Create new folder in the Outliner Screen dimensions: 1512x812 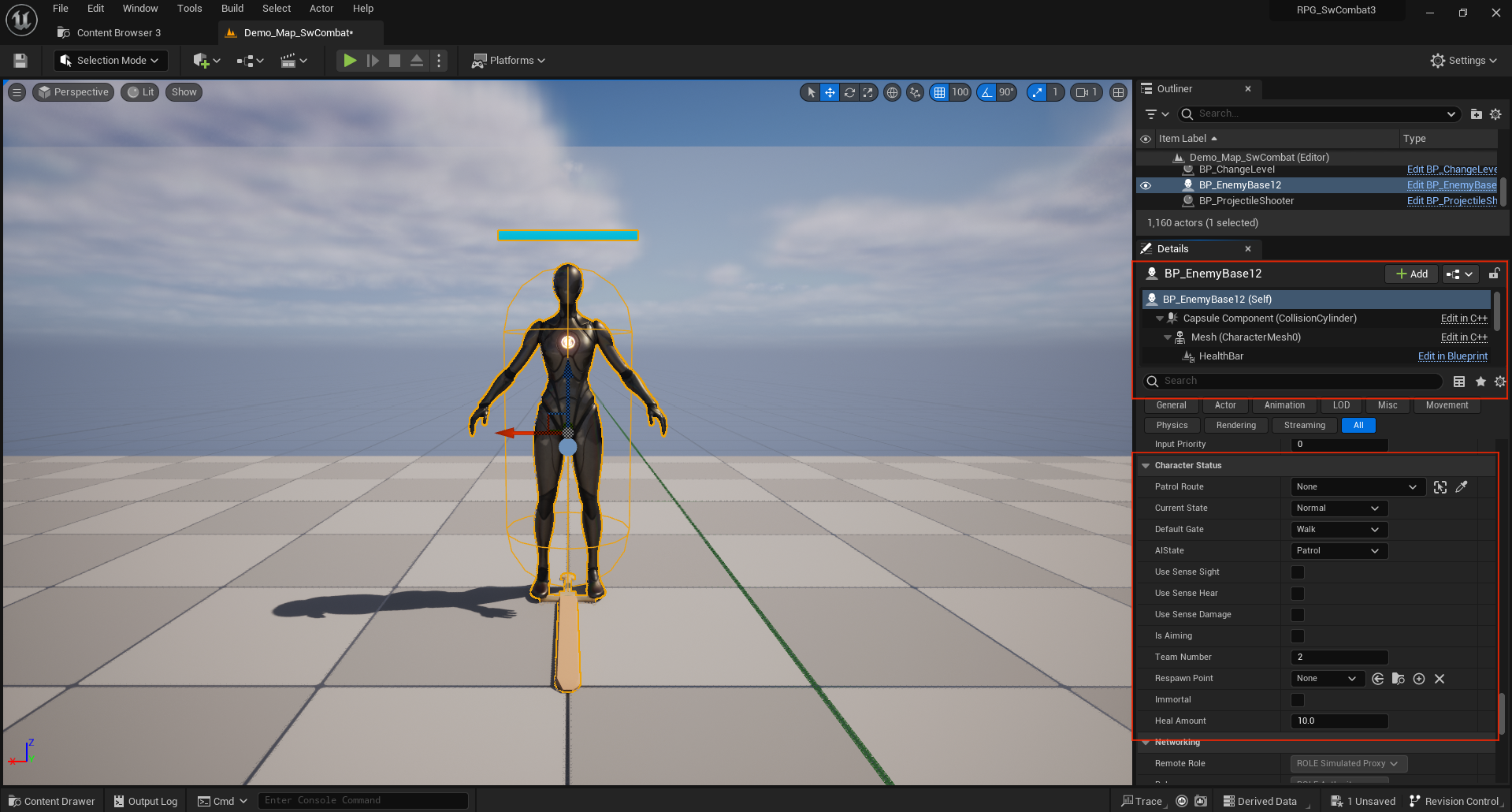(1476, 114)
